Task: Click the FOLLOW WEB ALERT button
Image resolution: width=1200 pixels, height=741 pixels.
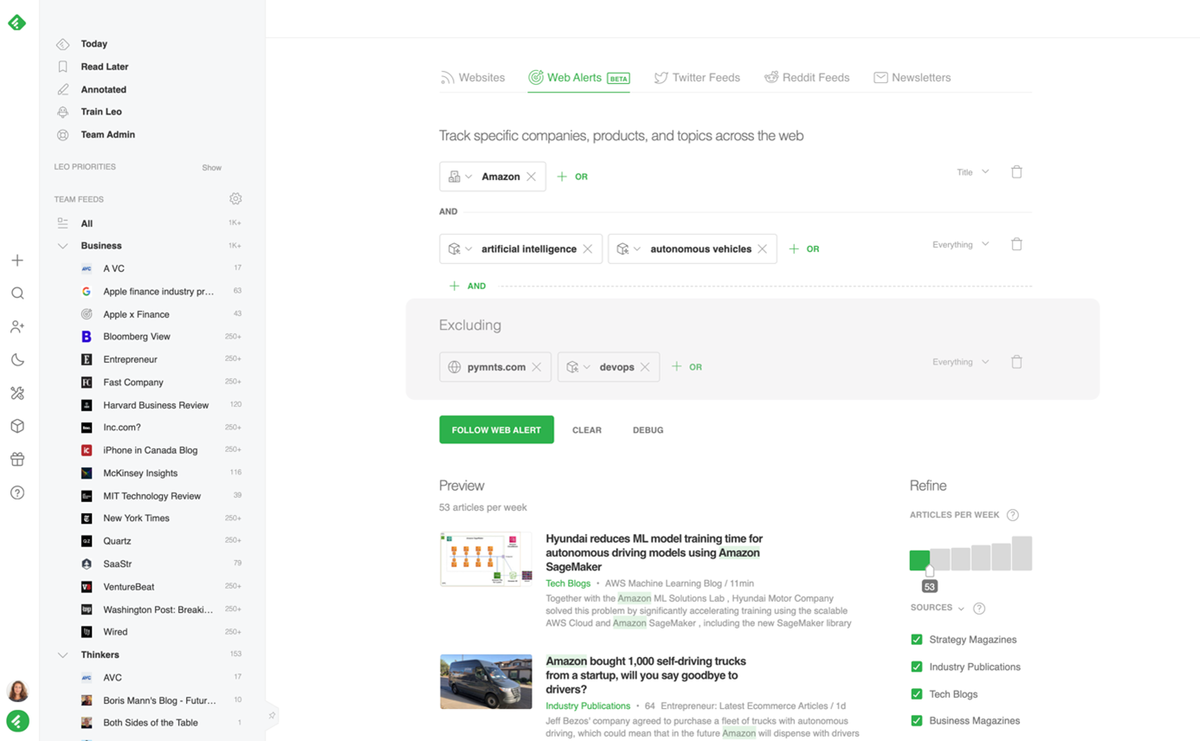Action: pos(496,429)
